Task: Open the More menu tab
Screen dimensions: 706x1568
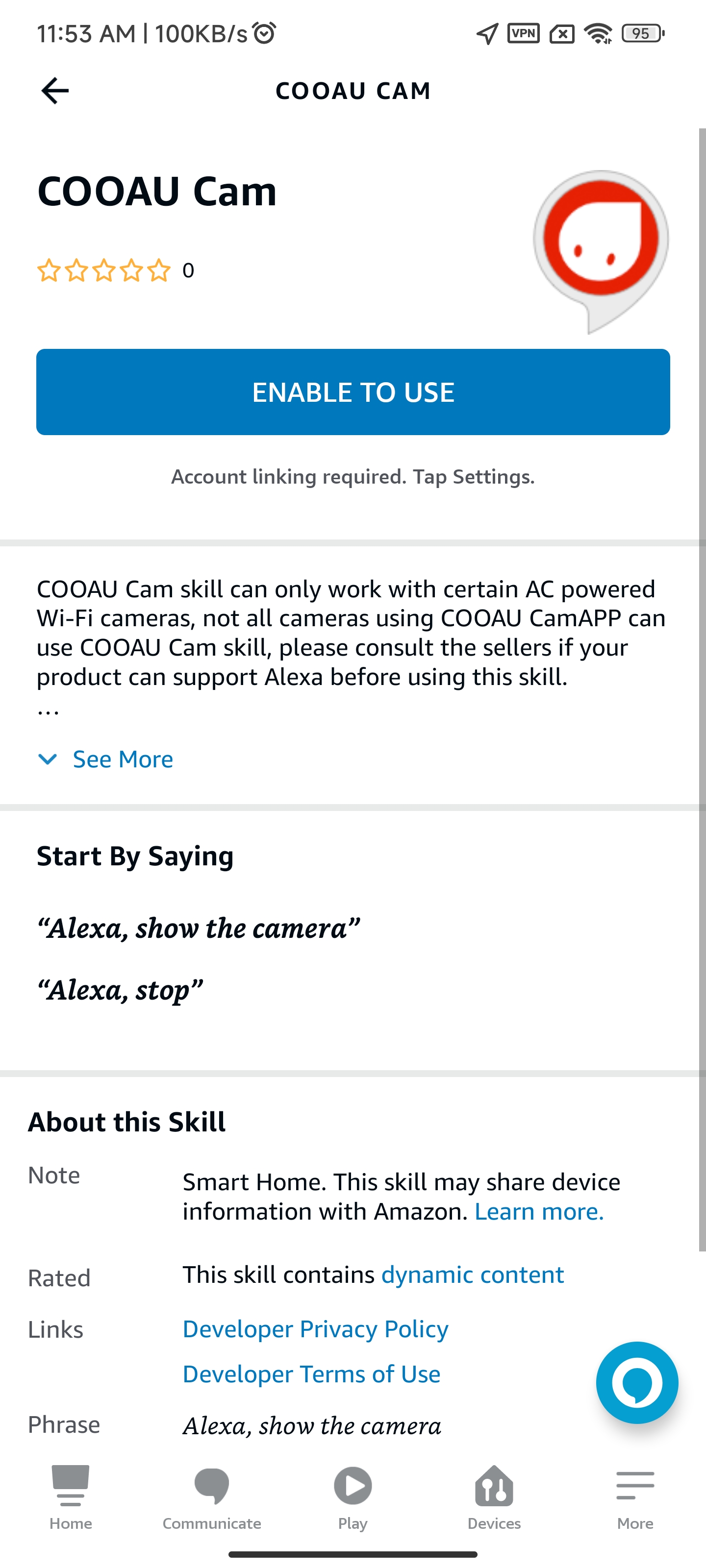Action: tap(635, 1497)
